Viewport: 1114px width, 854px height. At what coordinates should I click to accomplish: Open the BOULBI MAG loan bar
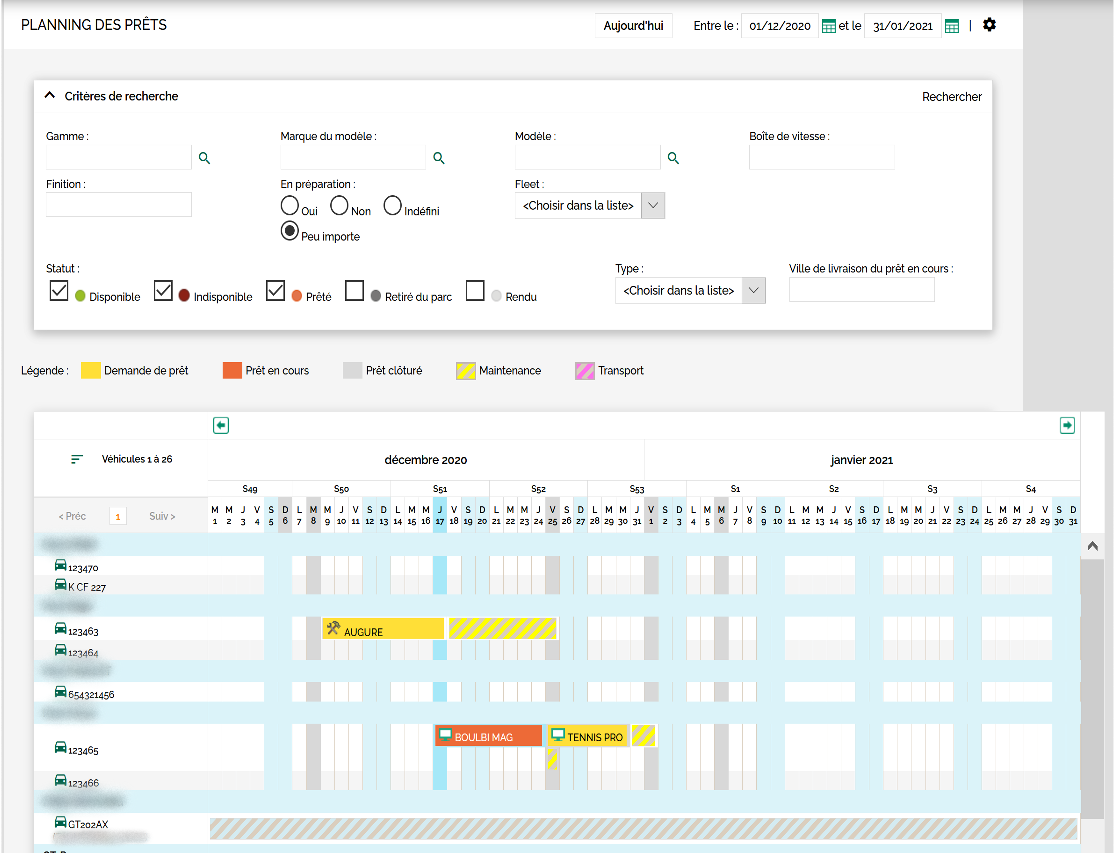(x=489, y=736)
